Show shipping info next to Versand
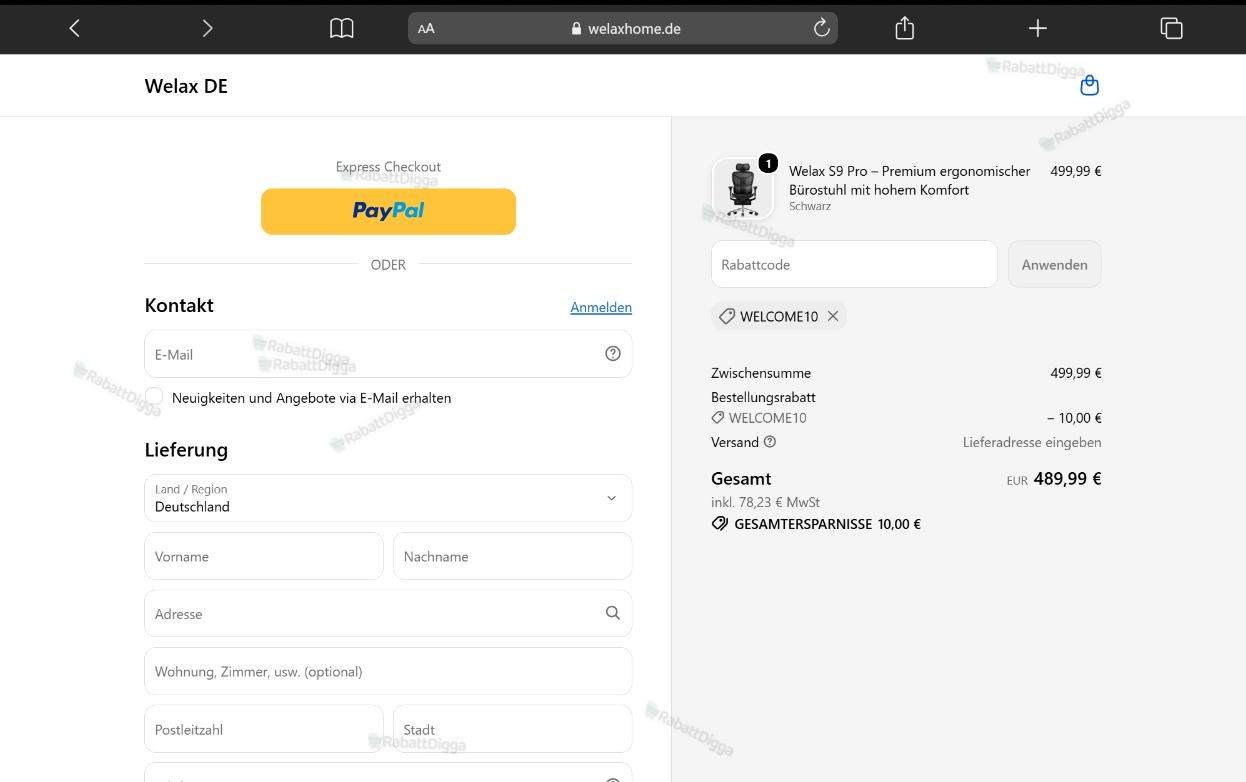The width and height of the screenshot is (1246, 782). click(770, 442)
